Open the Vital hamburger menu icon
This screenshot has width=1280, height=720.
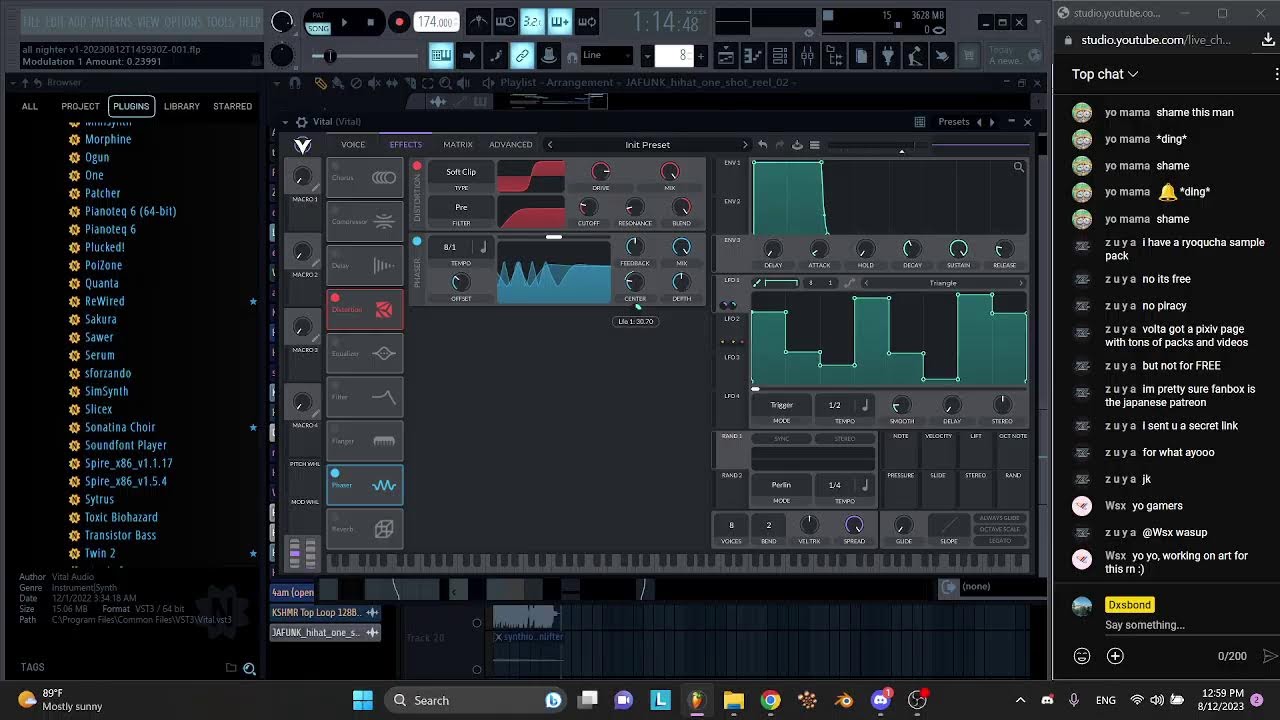coord(814,145)
